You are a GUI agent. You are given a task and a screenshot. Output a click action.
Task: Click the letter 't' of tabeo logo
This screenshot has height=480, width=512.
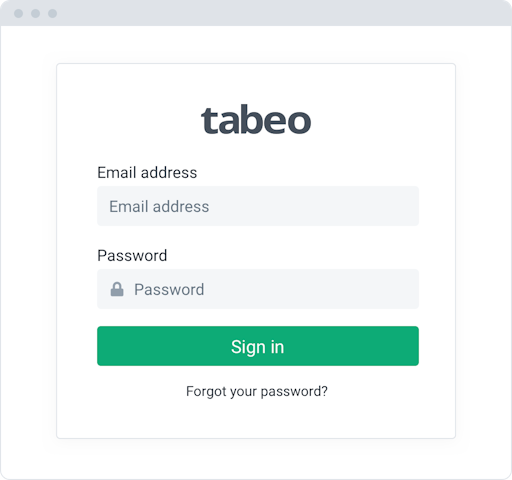[x=205, y=121]
